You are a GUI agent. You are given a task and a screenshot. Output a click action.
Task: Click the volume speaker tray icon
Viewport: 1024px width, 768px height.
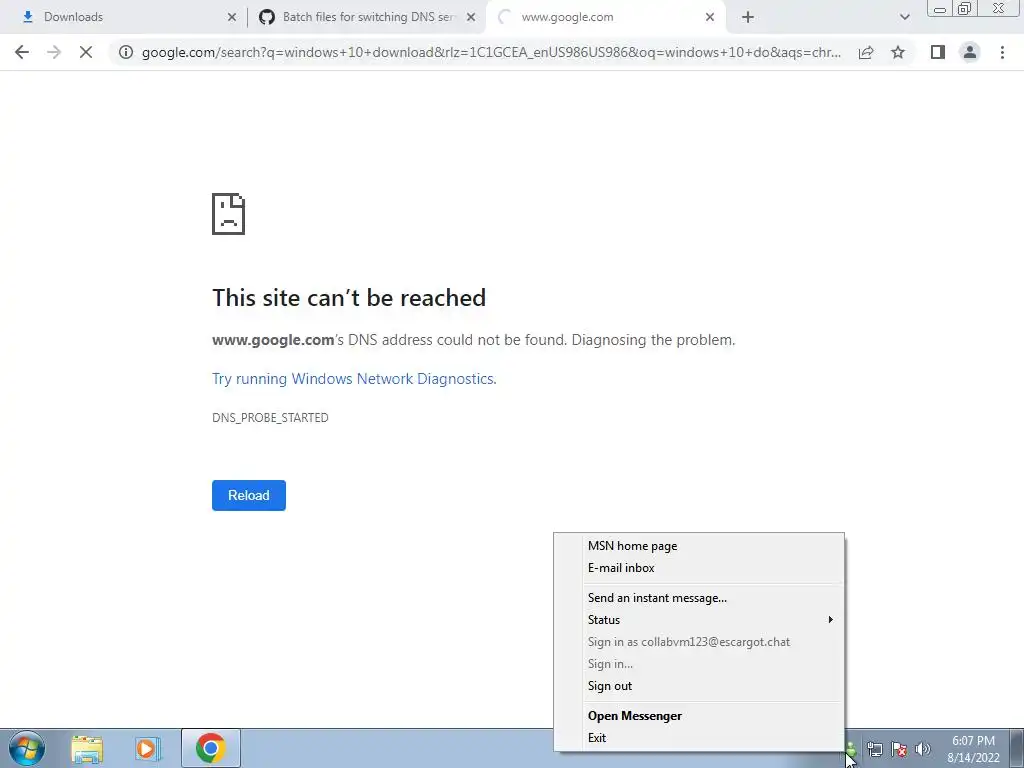[x=923, y=749]
